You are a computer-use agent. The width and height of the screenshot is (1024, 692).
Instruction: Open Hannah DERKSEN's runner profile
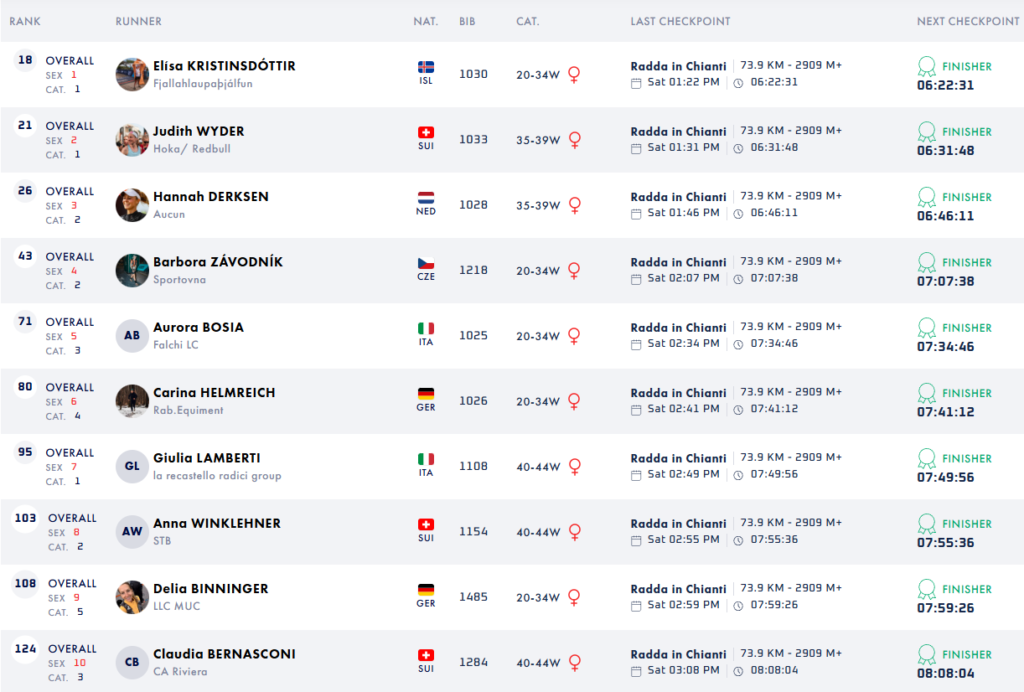coord(211,197)
